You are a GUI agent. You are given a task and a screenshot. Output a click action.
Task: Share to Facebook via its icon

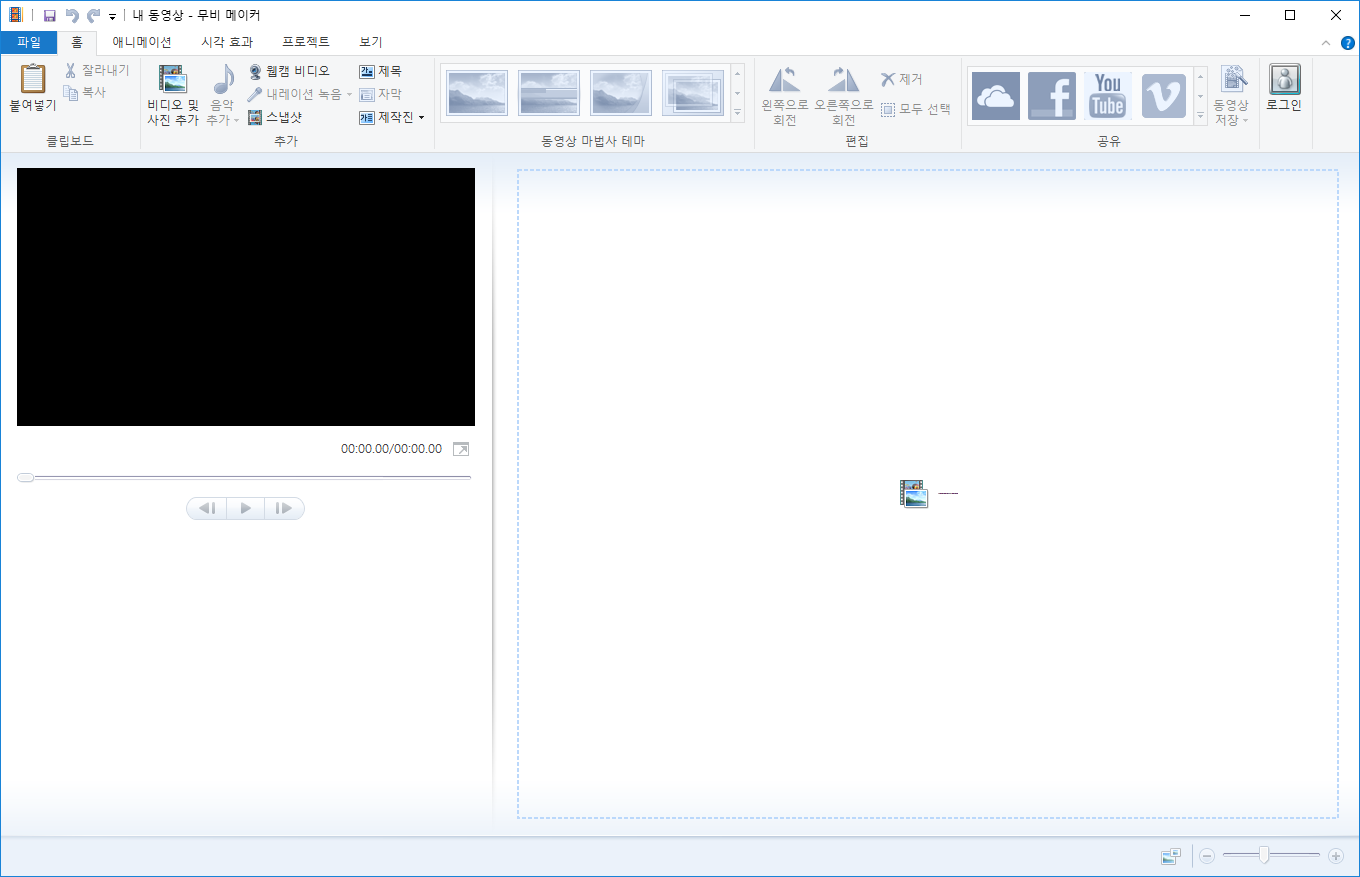[1051, 96]
